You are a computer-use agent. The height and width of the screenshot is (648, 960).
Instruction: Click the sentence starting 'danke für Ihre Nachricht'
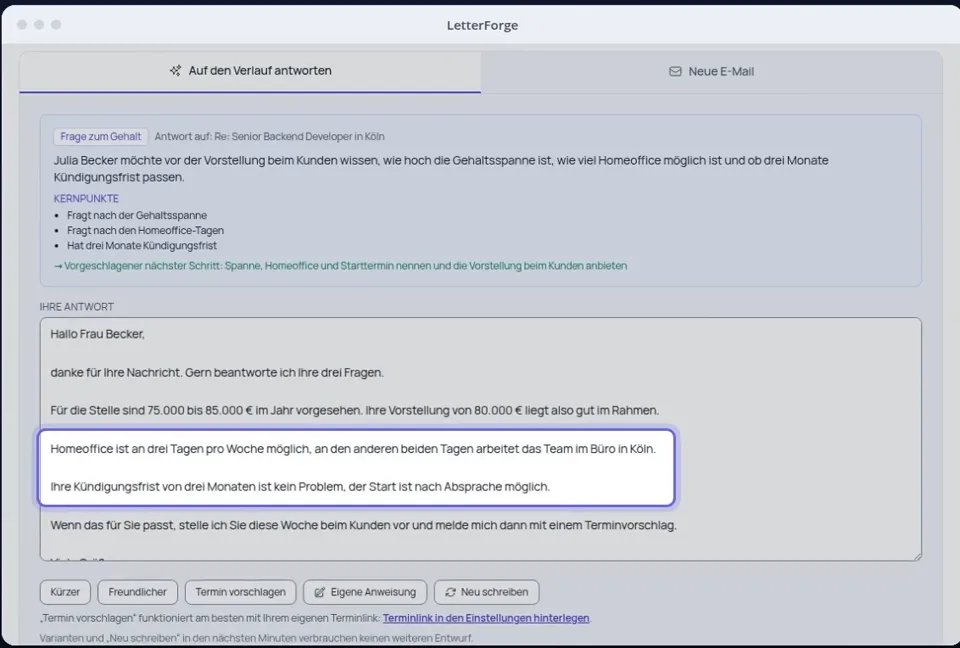coord(217,372)
